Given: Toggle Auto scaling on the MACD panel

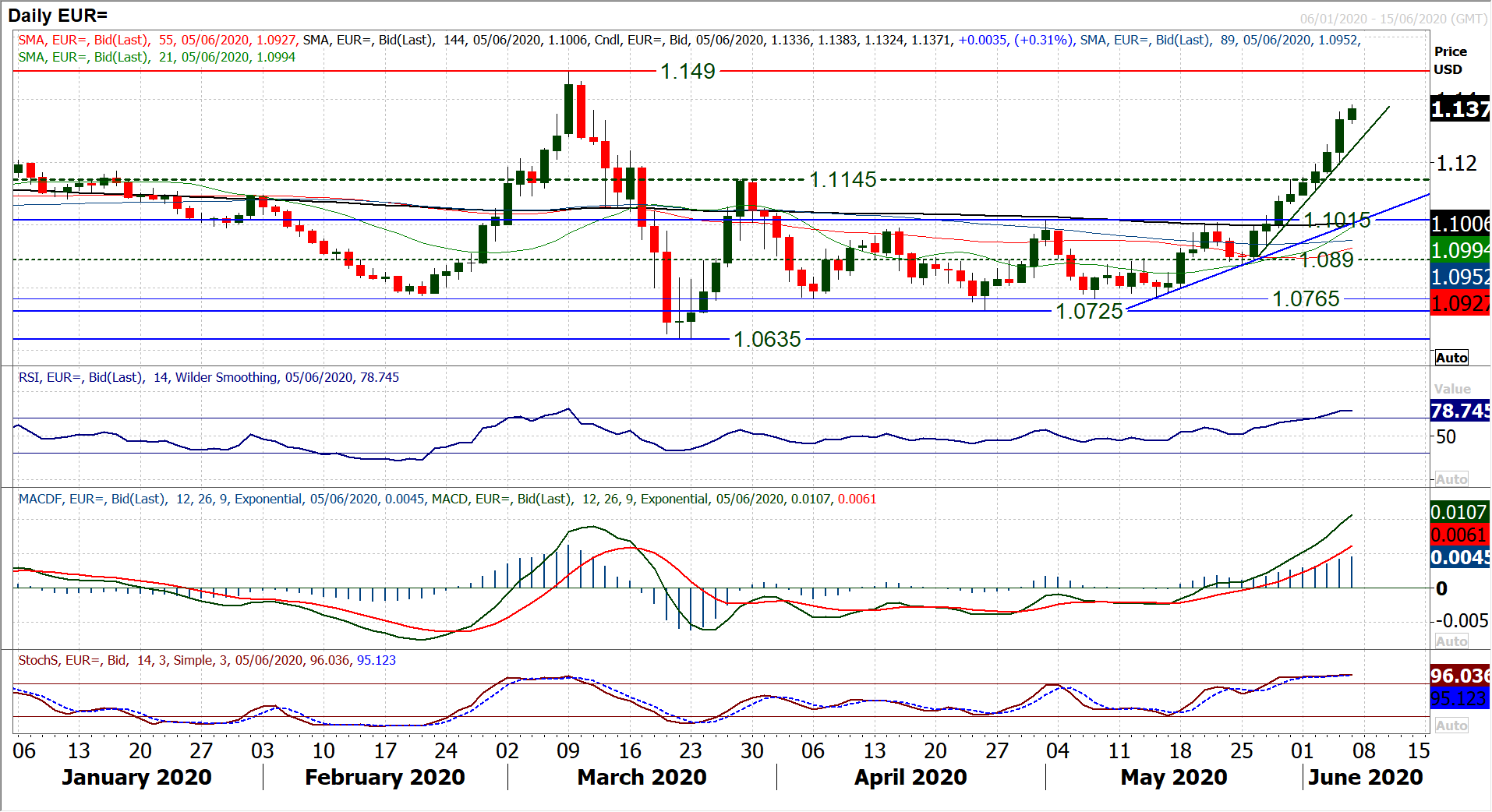Looking at the screenshot, I should 1451,641.
